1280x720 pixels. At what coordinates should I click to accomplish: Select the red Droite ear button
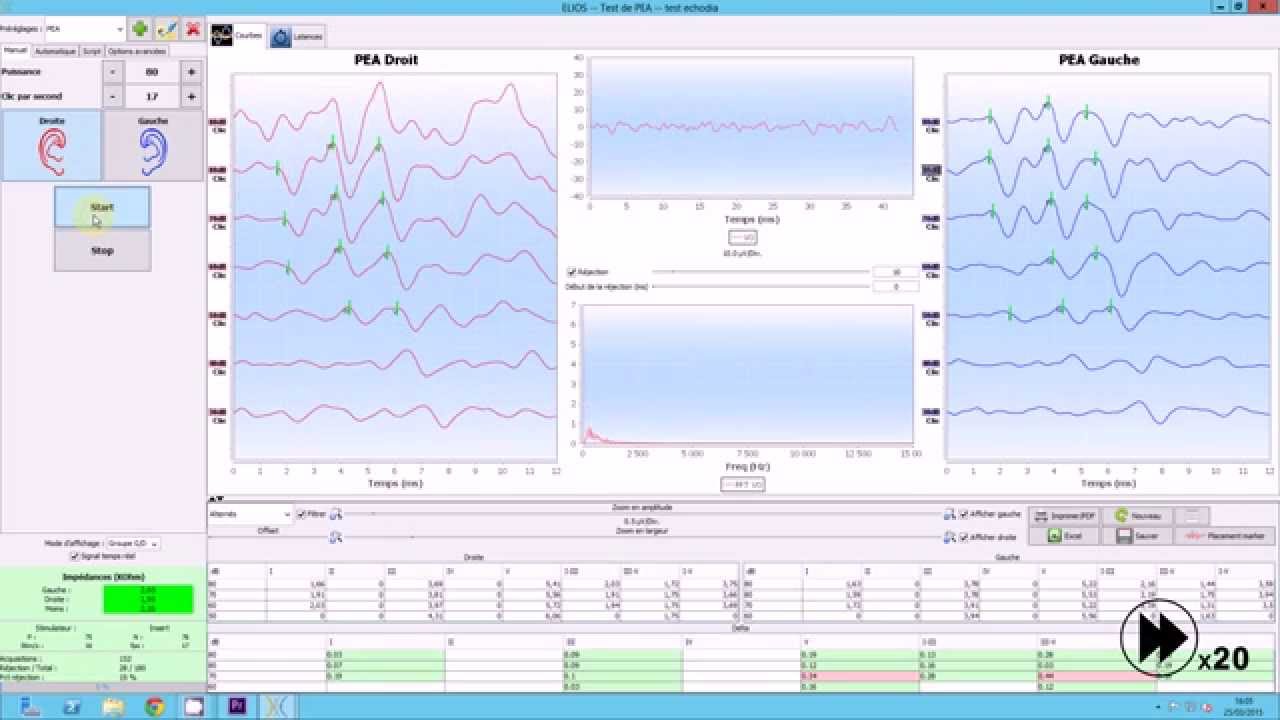coord(51,145)
